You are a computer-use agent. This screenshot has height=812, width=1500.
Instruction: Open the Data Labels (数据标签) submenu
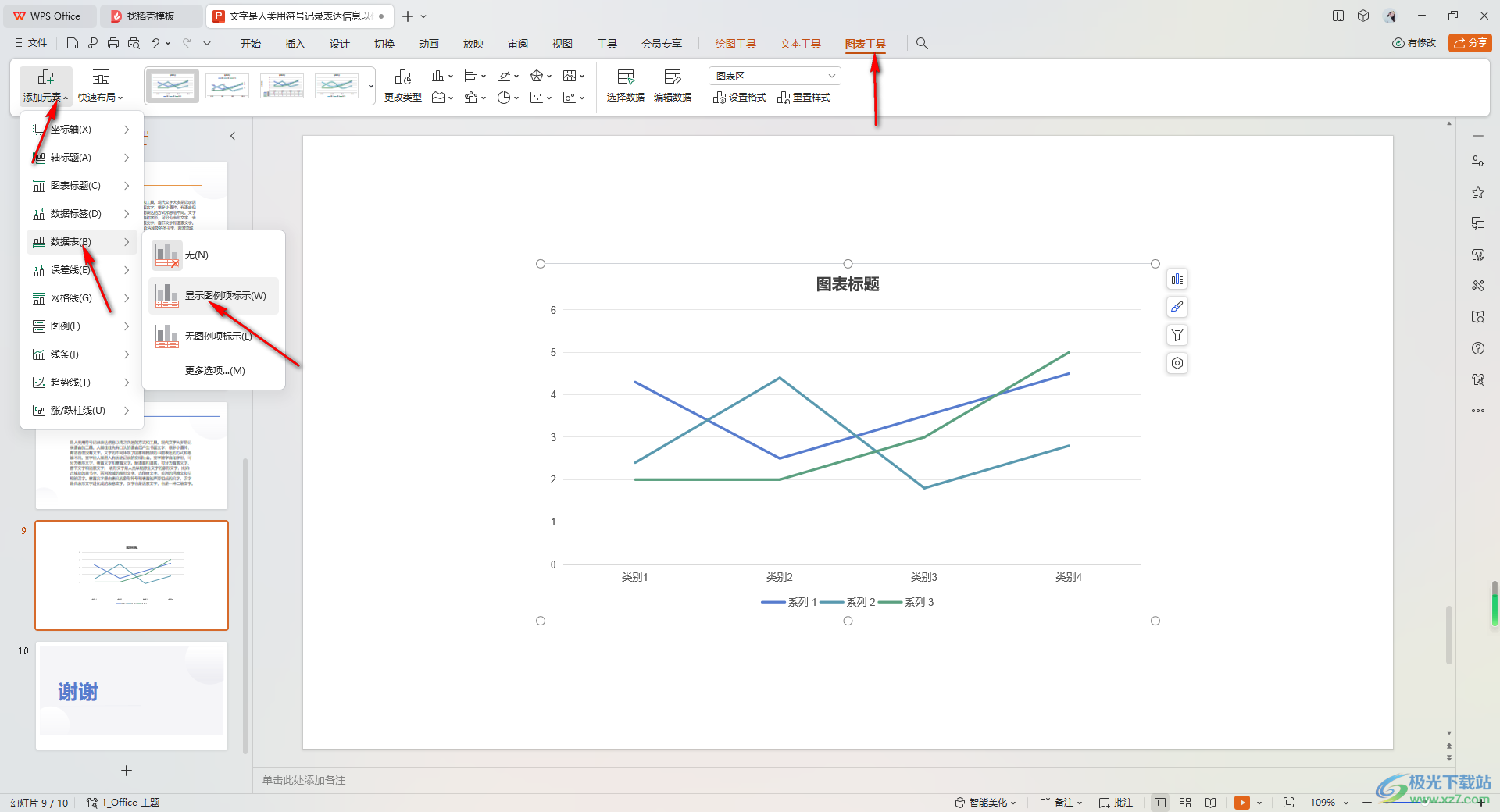coord(82,214)
